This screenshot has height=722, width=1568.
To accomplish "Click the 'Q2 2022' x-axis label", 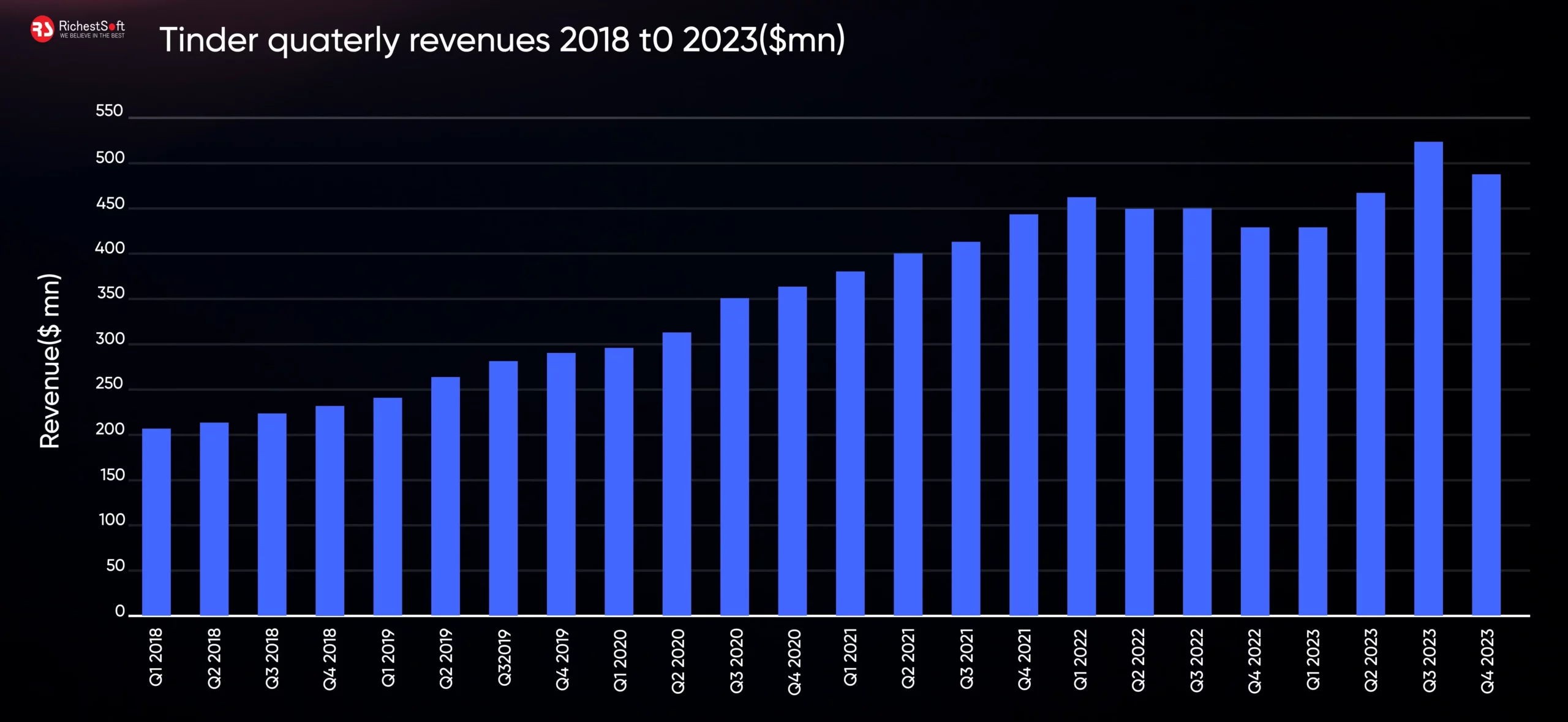I will 1139,660.
